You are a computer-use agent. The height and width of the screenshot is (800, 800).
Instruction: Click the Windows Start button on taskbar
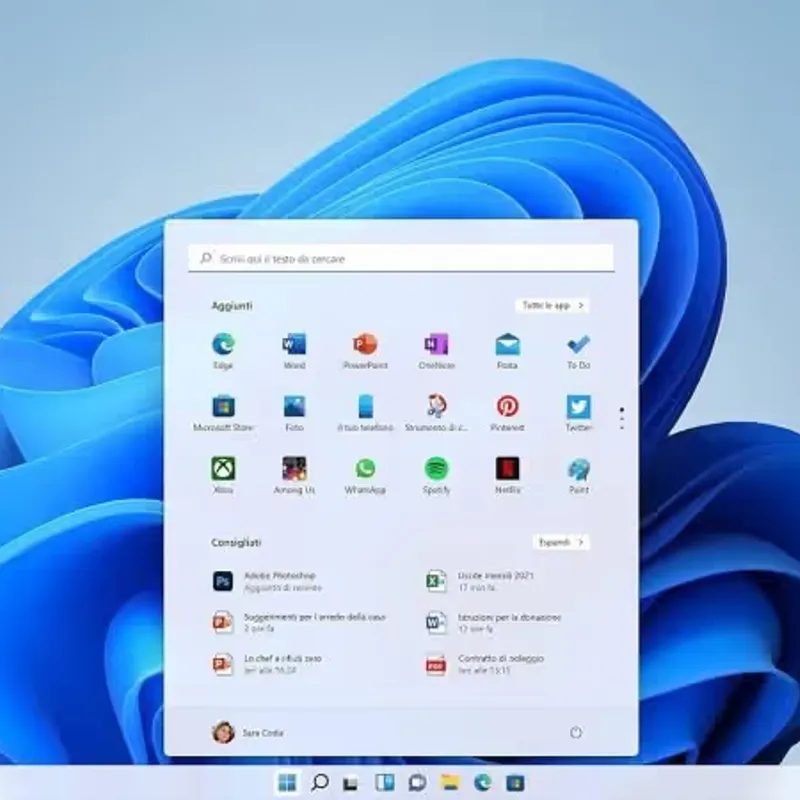[287, 782]
